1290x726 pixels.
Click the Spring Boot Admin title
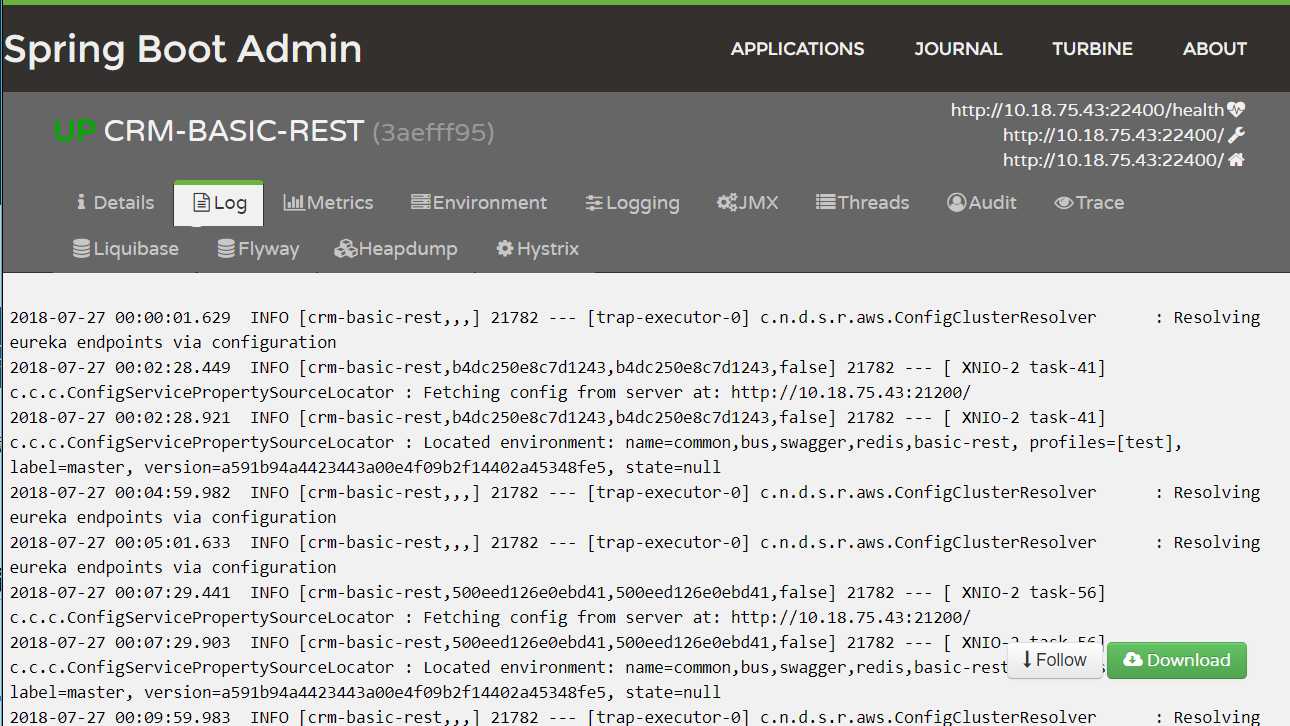coord(183,49)
